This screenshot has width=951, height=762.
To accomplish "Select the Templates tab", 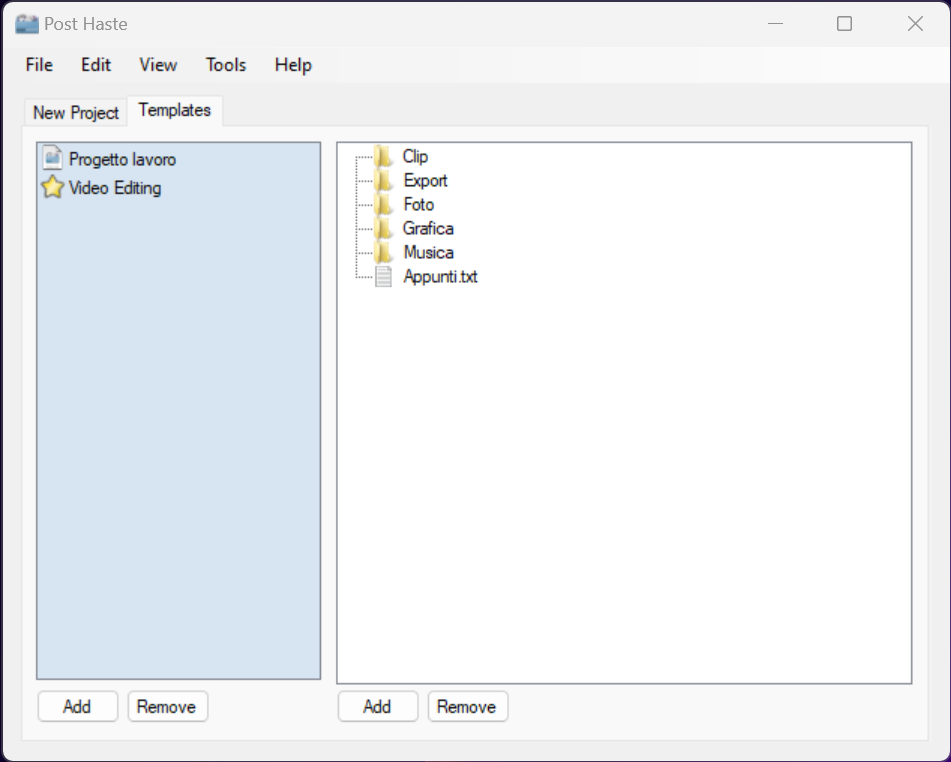I will pyautogui.click(x=175, y=110).
